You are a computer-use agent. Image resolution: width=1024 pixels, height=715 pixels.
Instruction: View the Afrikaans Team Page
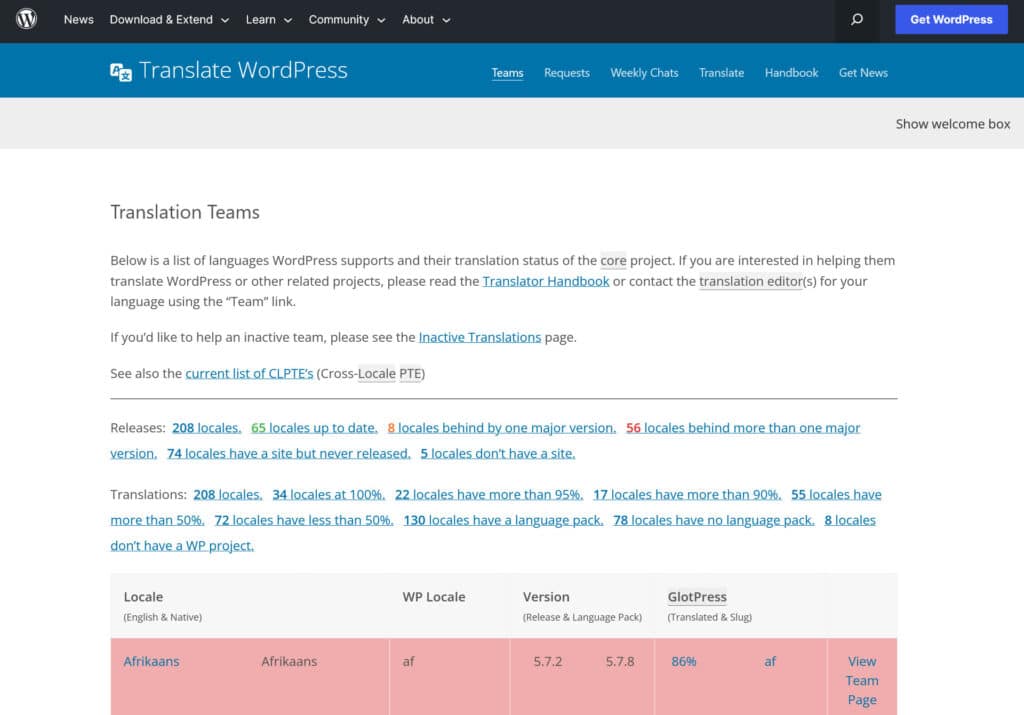(x=861, y=680)
